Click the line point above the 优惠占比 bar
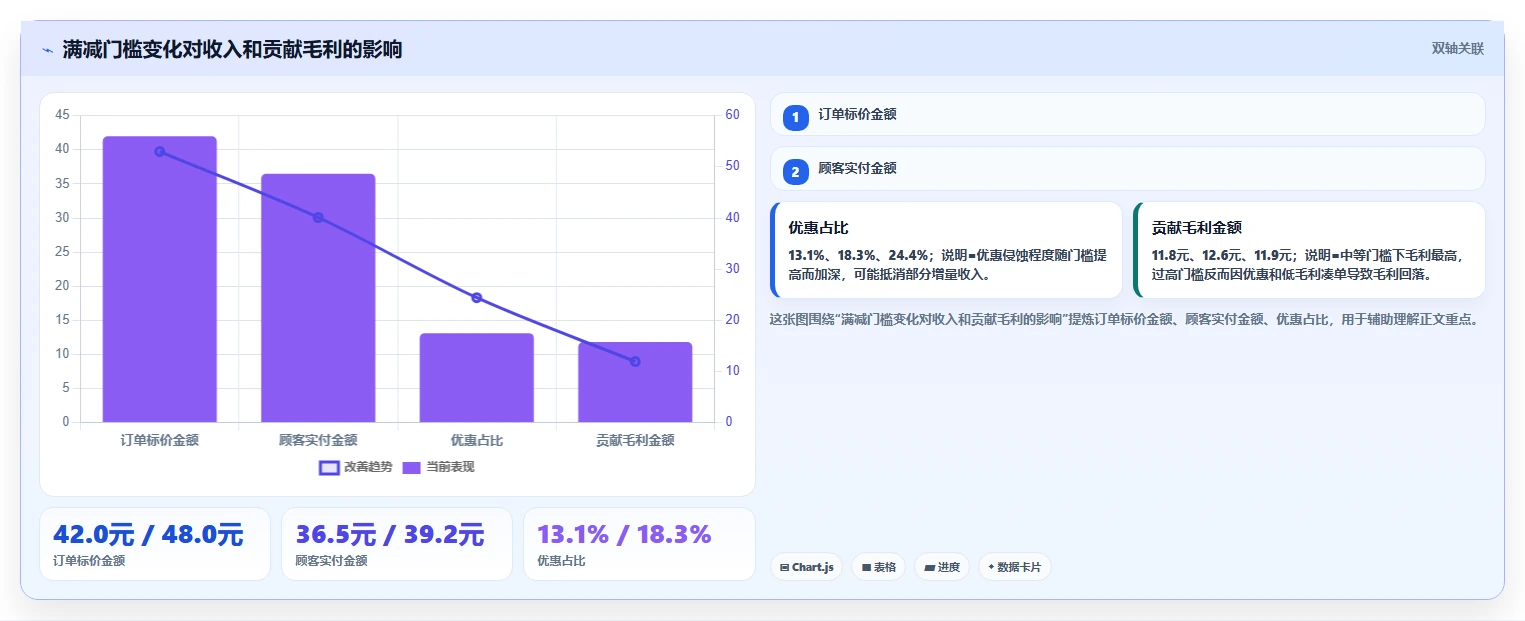1525x621 pixels. click(476, 297)
